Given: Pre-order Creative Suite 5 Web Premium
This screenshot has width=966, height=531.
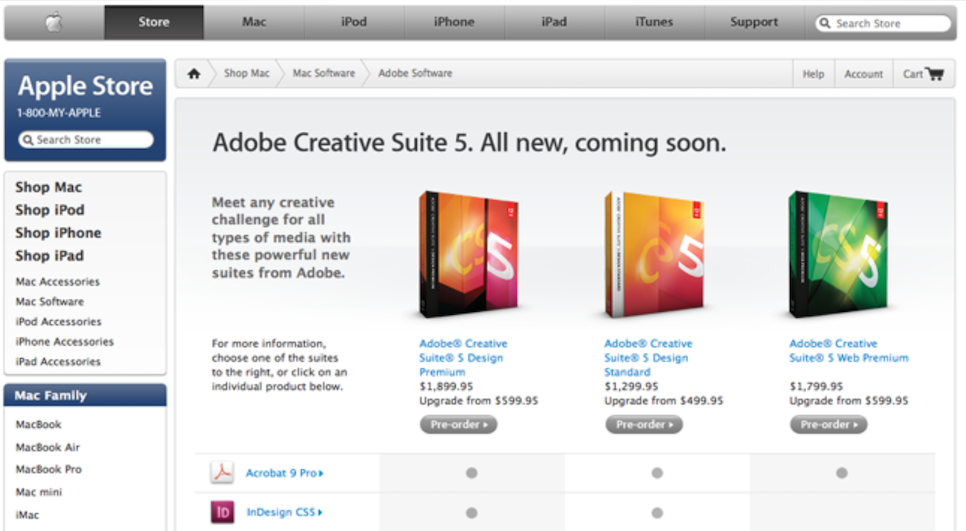Looking at the screenshot, I should click(x=828, y=424).
